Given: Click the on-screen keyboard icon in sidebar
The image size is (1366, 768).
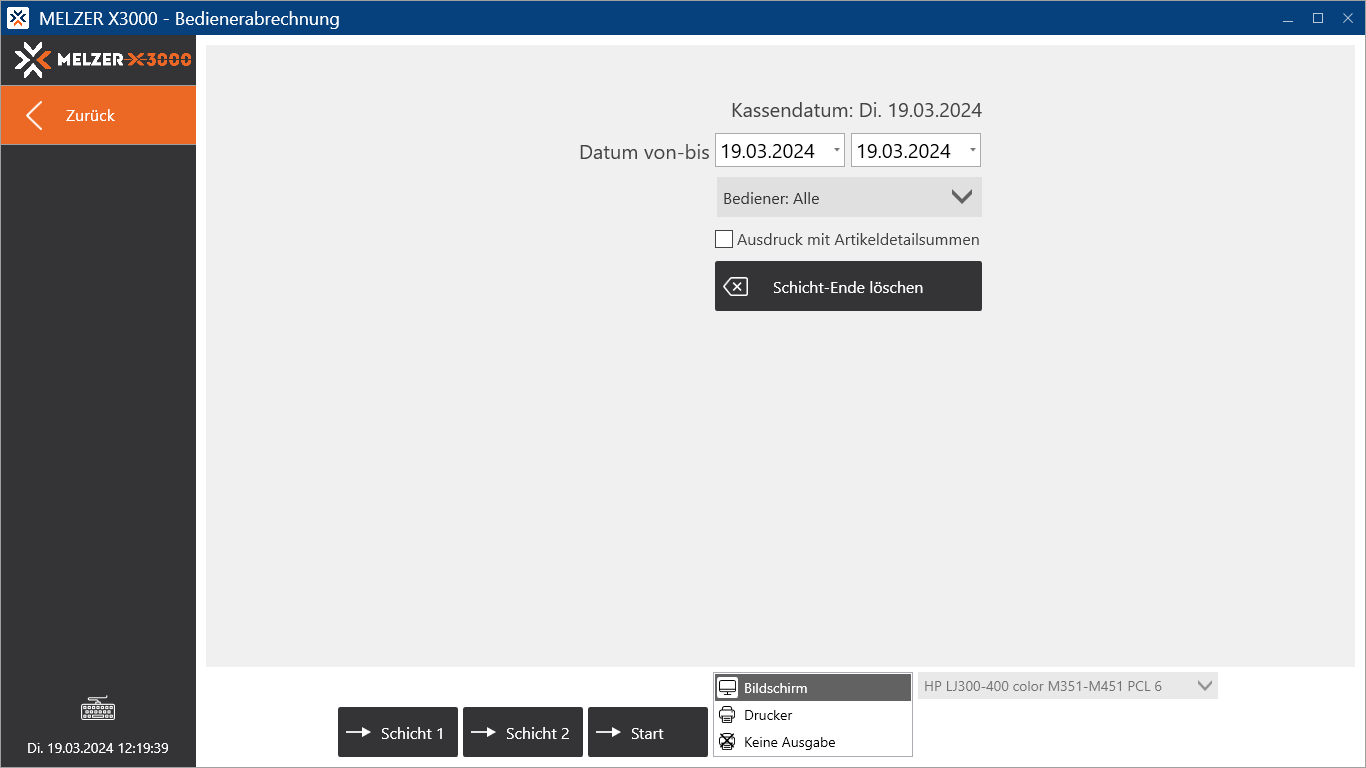Looking at the screenshot, I should (98, 709).
